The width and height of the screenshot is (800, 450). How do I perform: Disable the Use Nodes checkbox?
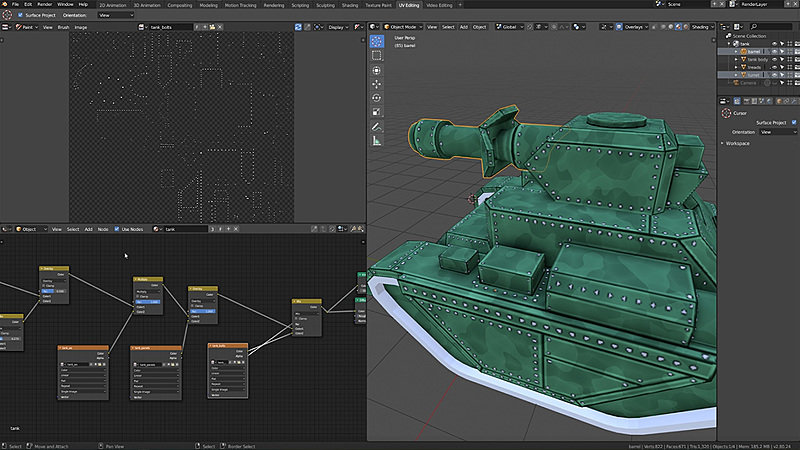pos(117,229)
